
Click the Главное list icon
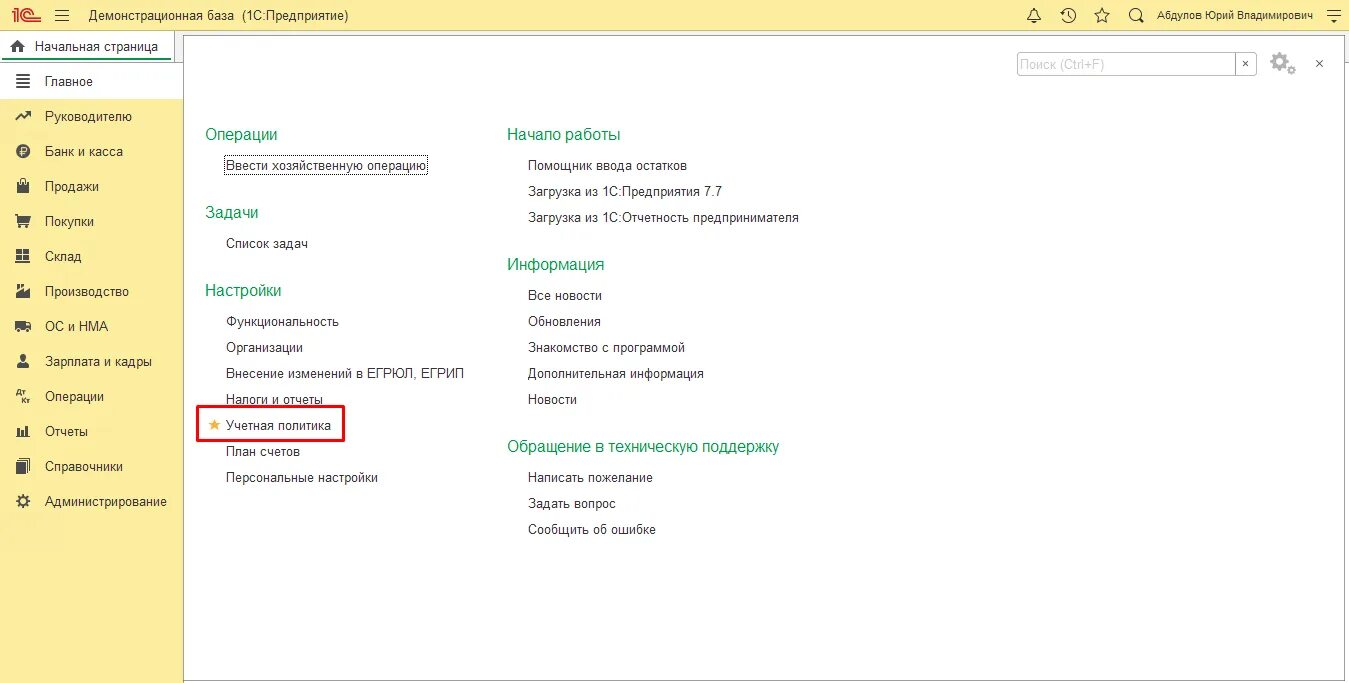pyautogui.click(x=23, y=82)
